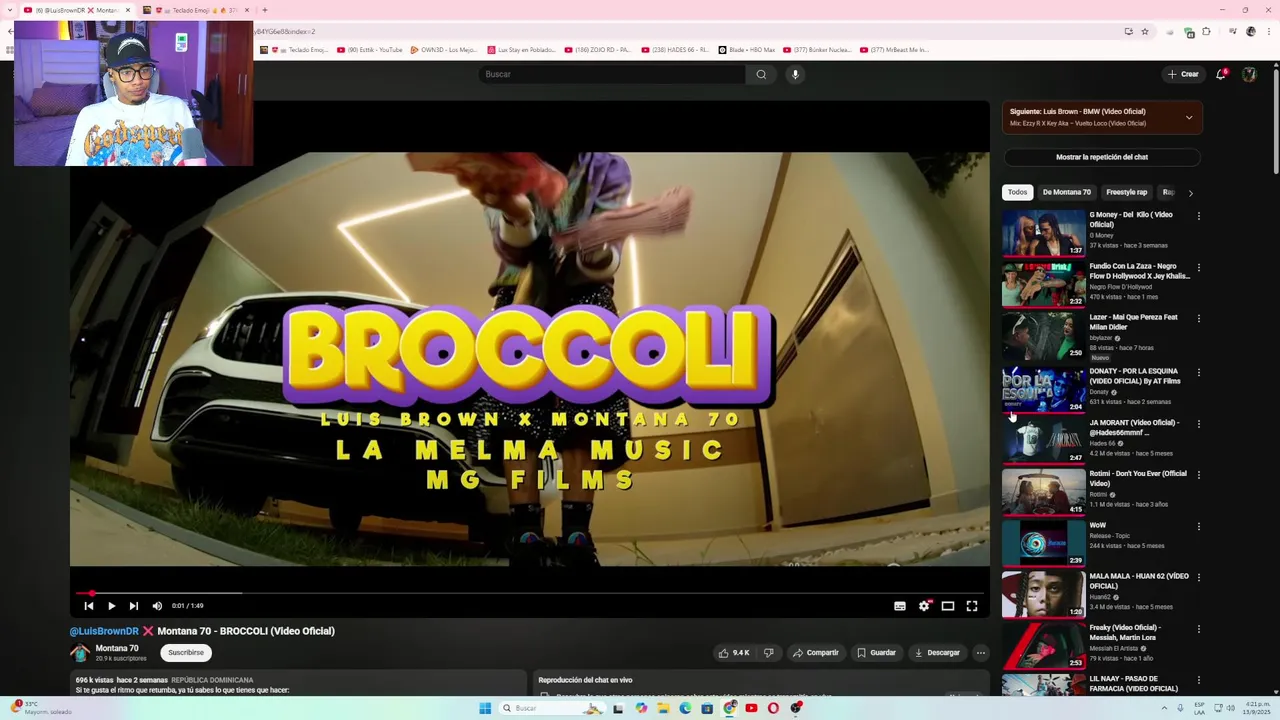Screen dimensions: 1280x720
Task: Mute the video volume
Action: [x=157, y=606]
